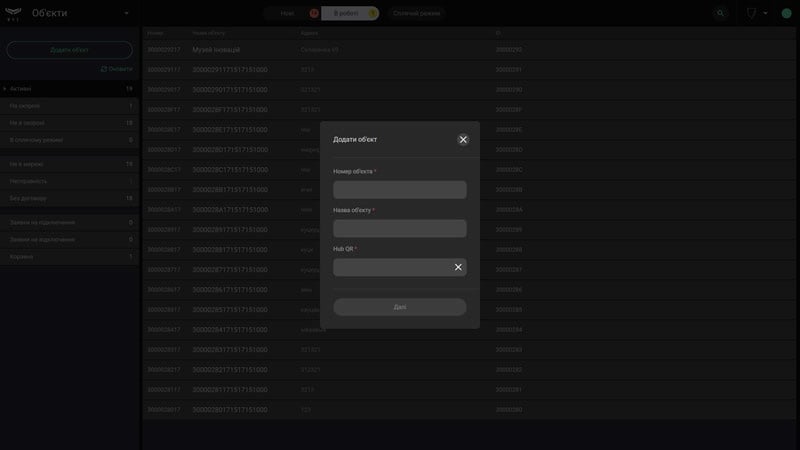Image resolution: width=800 pixels, height=450 pixels.
Task: Switch to the 'Сплячий режим' tab
Action: (x=416, y=13)
